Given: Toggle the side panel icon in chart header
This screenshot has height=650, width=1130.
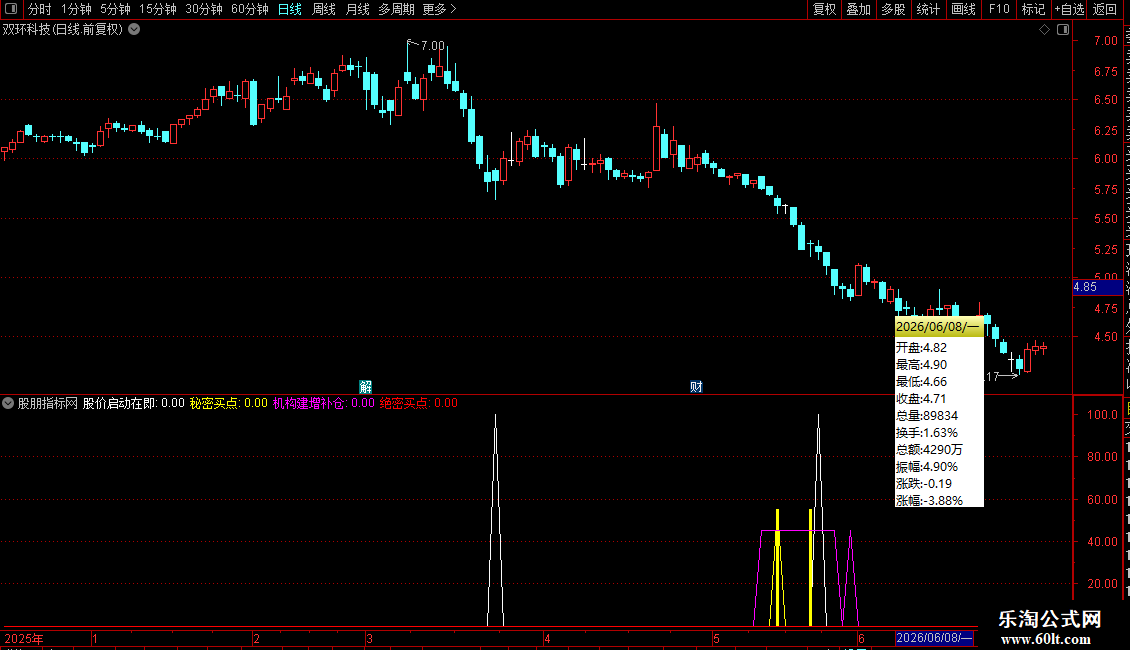Looking at the screenshot, I should pos(1063,30).
